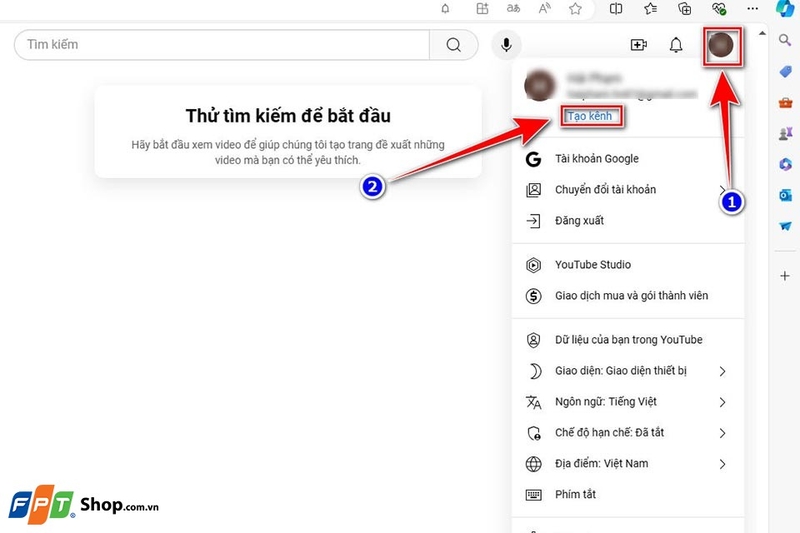The image size is (800, 533).
Task: Click the account avatar in the header
Action: pyautogui.click(x=721, y=45)
